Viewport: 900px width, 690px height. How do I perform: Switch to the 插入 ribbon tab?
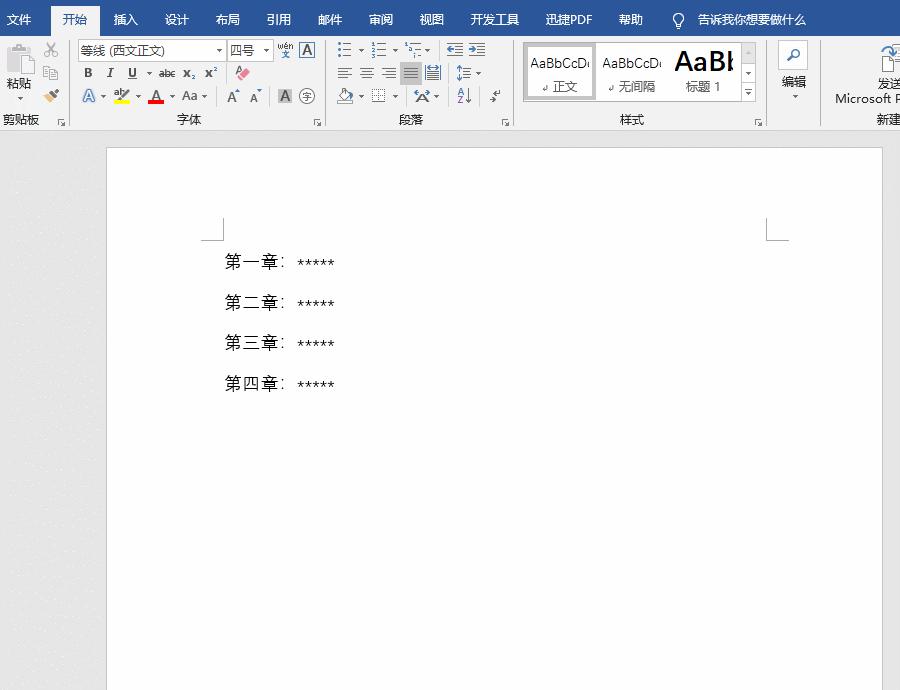[126, 19]
